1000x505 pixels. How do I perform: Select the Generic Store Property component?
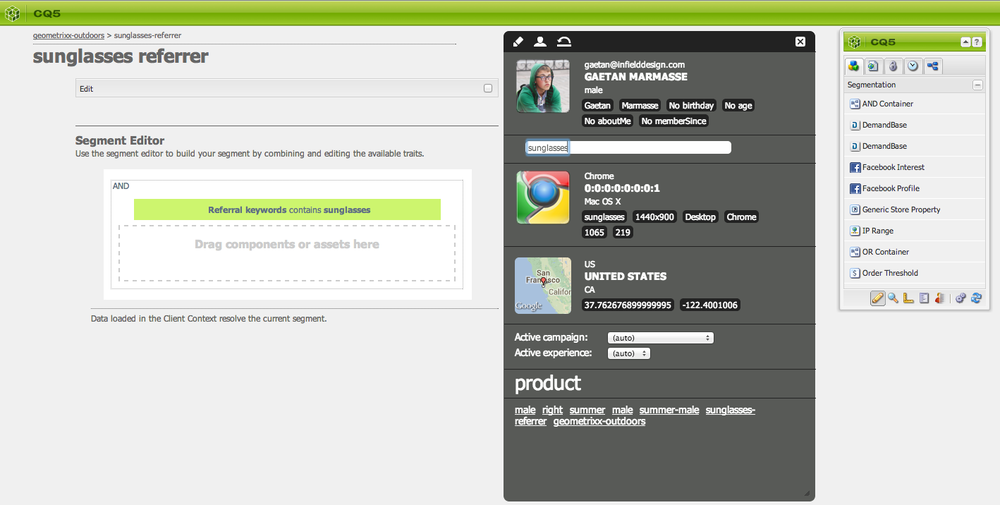tap(915, 209)
